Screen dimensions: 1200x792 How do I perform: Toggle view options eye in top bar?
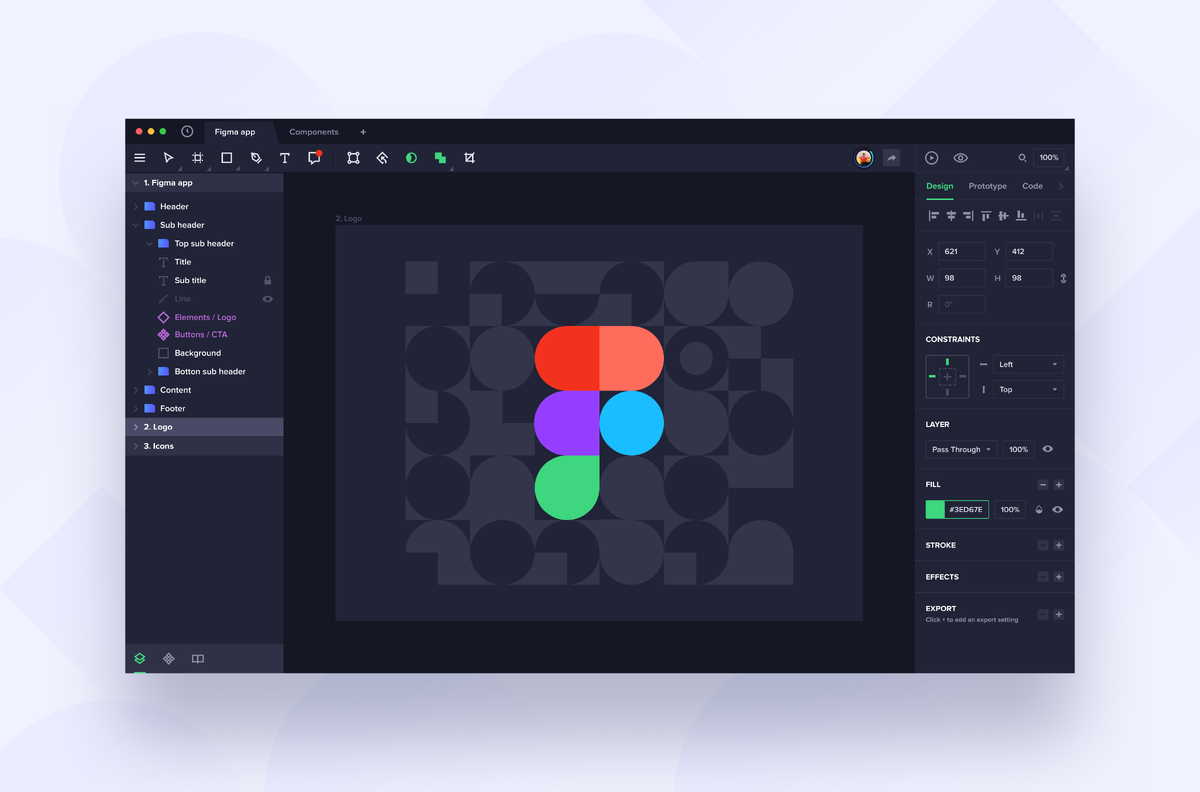(960, 158)
